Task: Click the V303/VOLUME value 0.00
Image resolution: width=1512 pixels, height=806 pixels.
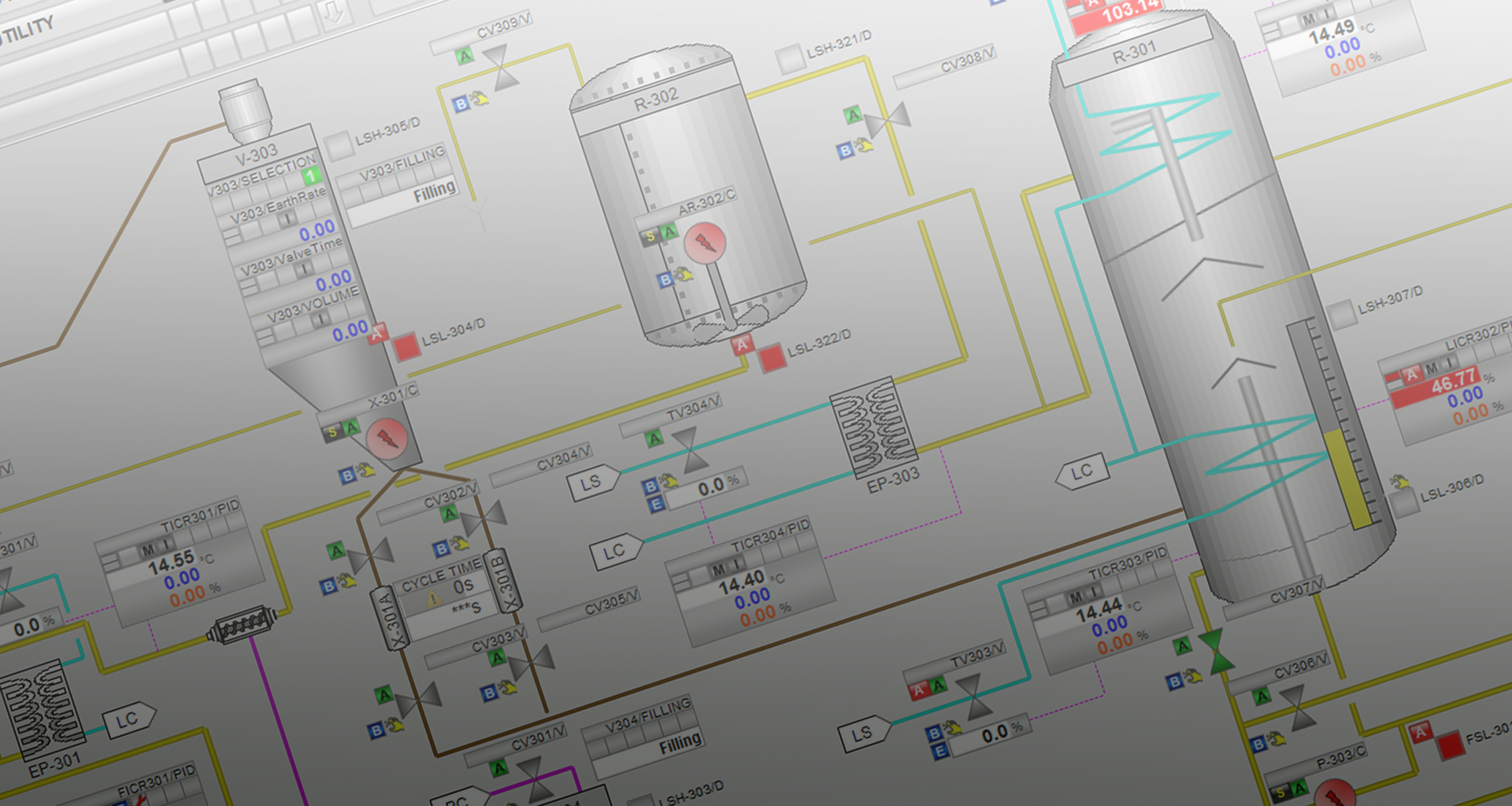Action: pos(350,331)
